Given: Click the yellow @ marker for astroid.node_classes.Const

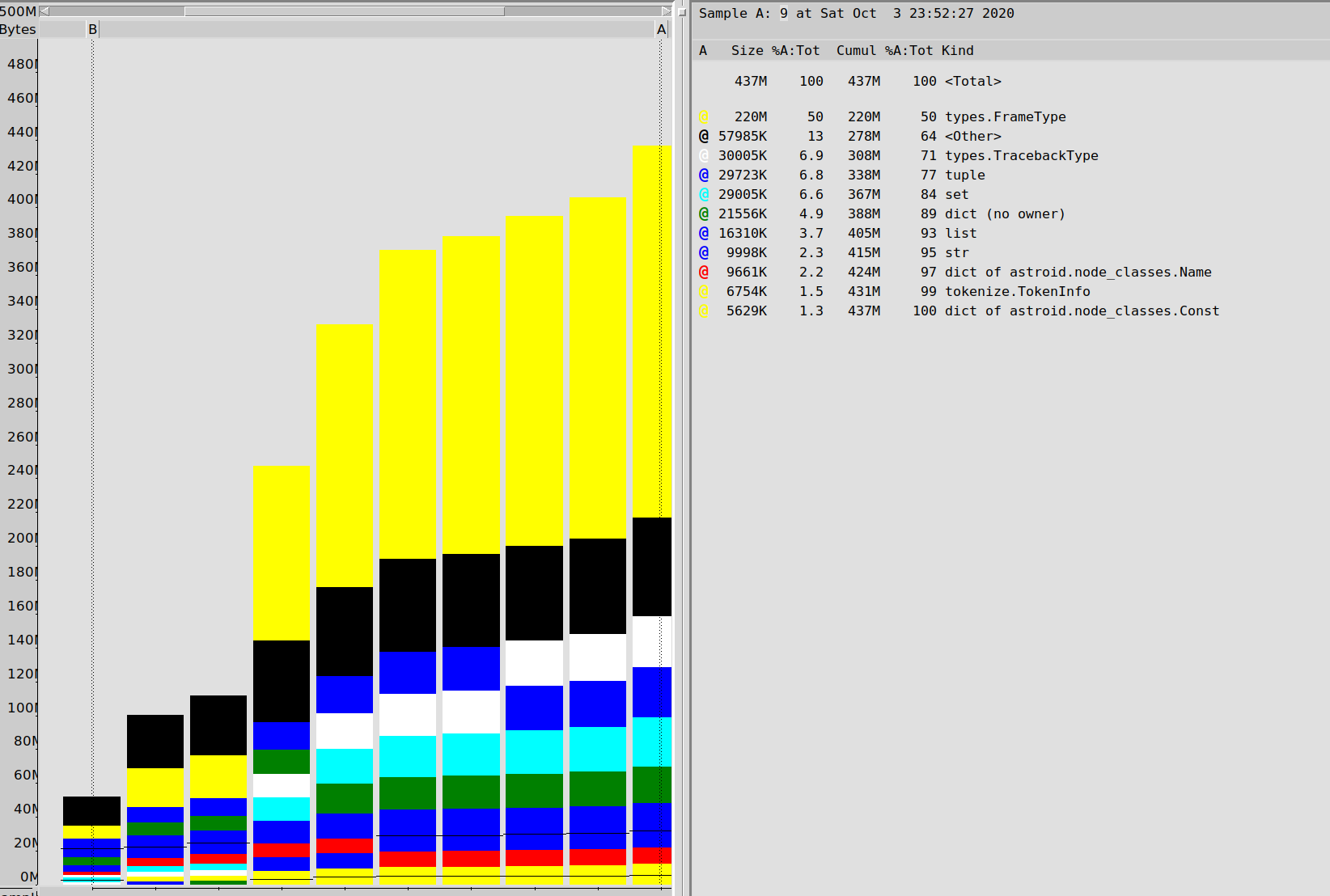Looking at the screenshot, I should 704,311.
